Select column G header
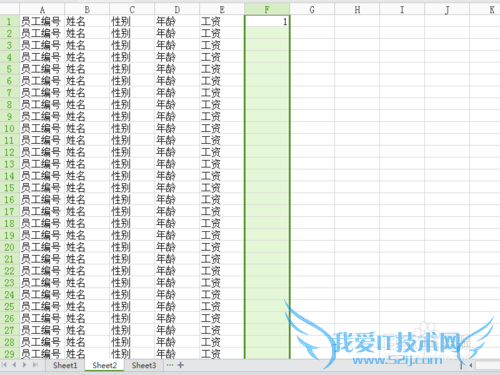Viewport: 500px width, 375px height. 312,10
